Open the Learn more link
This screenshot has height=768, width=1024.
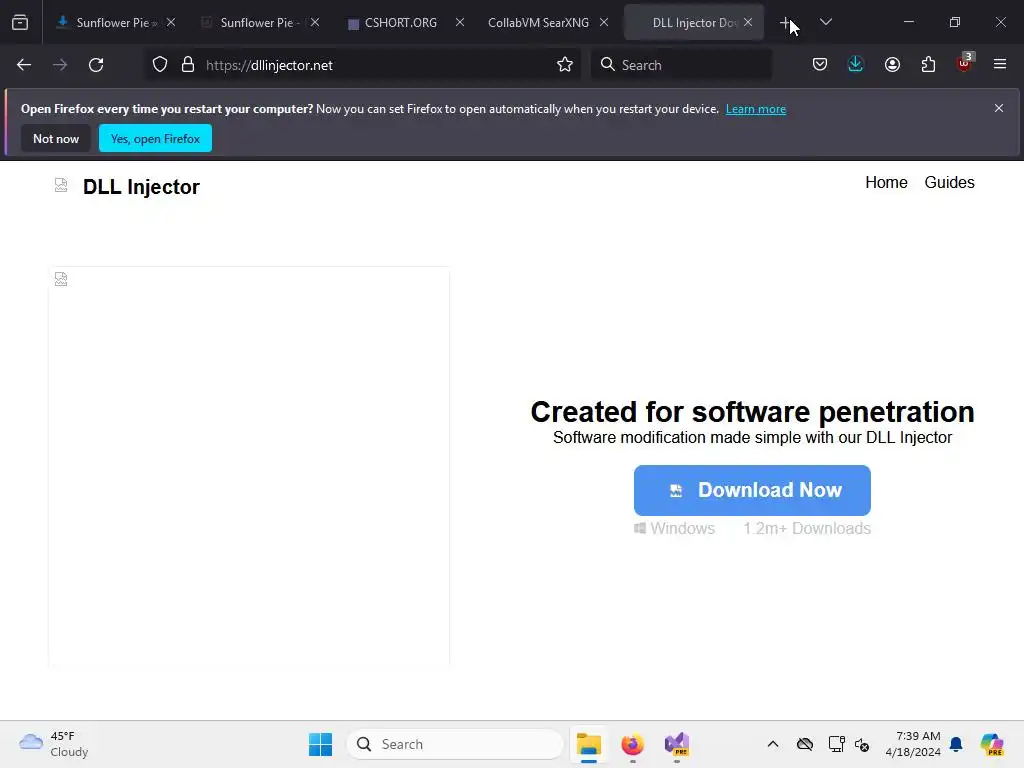(756, 109)
